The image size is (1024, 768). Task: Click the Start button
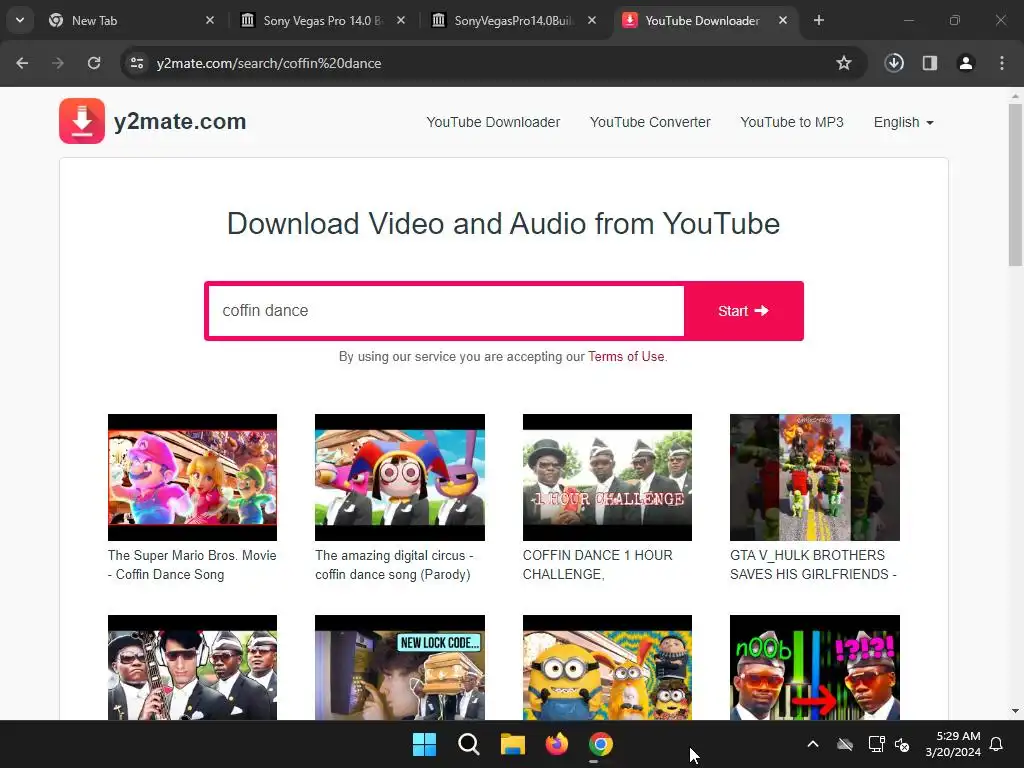click(x=743, y=311)
